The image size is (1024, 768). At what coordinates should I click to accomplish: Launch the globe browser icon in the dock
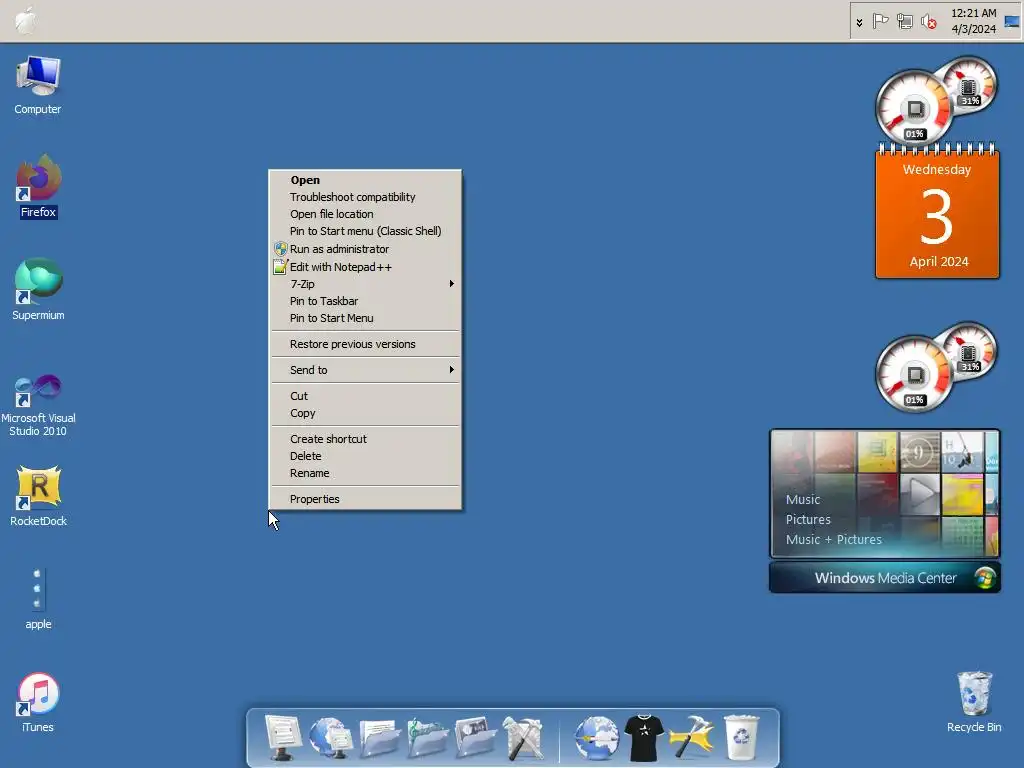(x=596, y=738)
